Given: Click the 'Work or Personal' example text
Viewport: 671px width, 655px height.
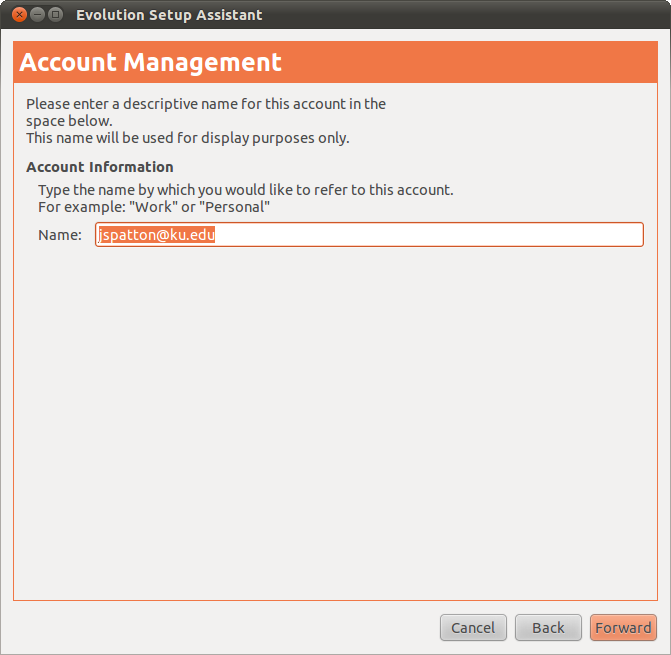Looking at the screenshot, I should click(154, 206).
